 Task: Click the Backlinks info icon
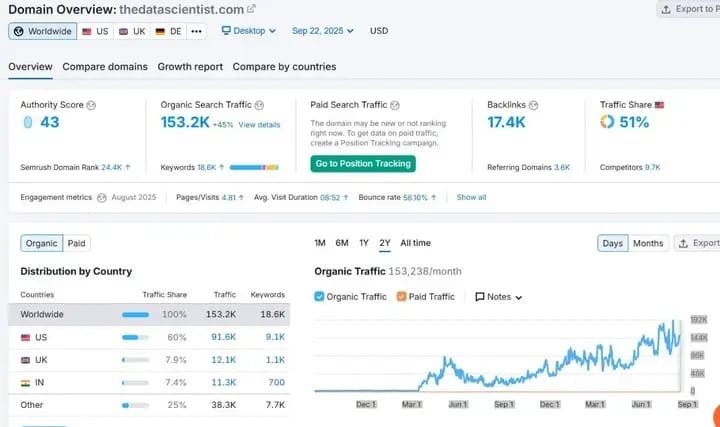[x=533, y=104]
